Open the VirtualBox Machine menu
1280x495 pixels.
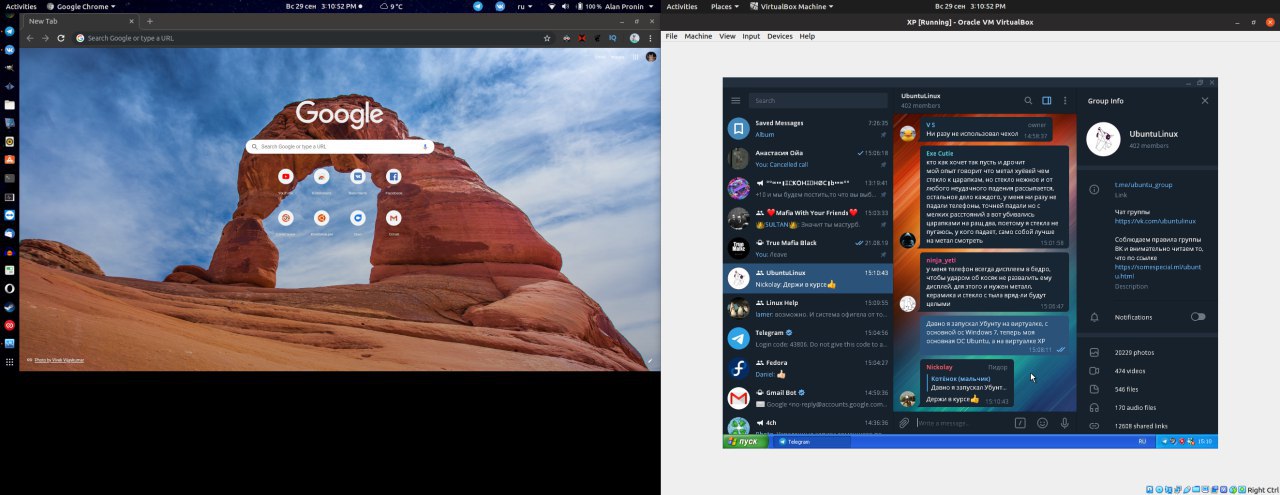pos(698,36)
